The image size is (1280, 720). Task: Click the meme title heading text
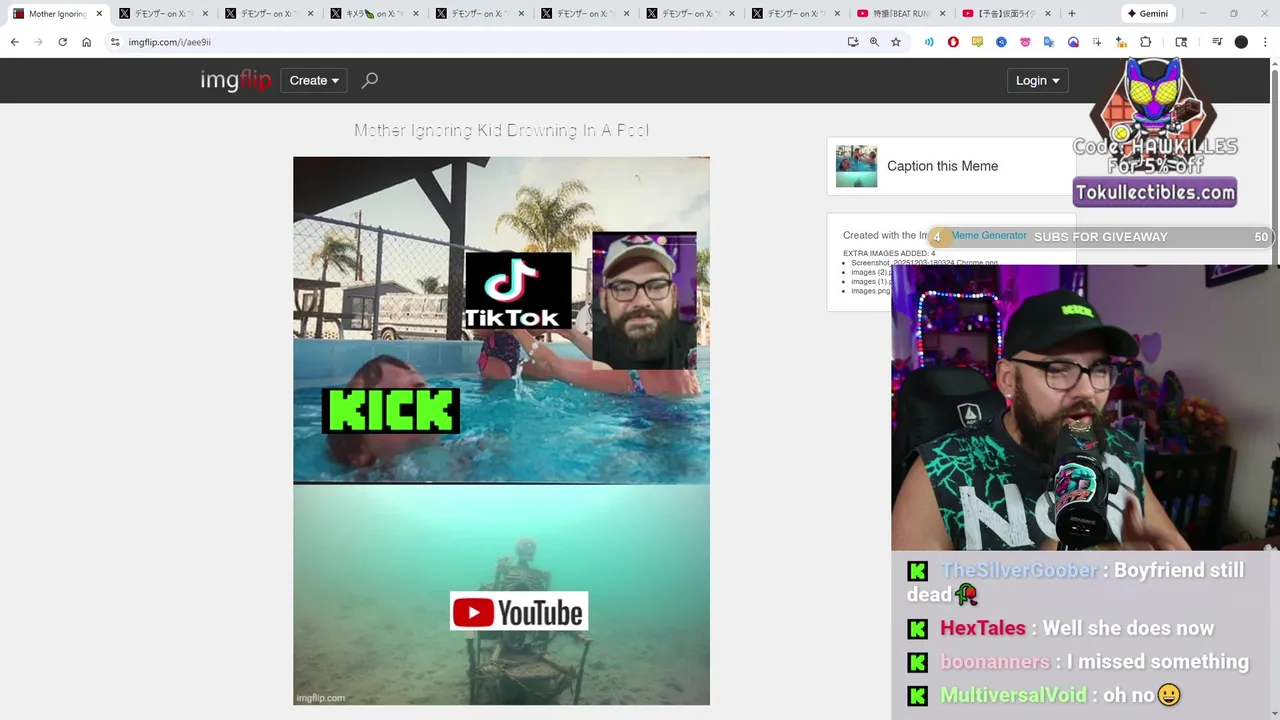coord(501,130)
